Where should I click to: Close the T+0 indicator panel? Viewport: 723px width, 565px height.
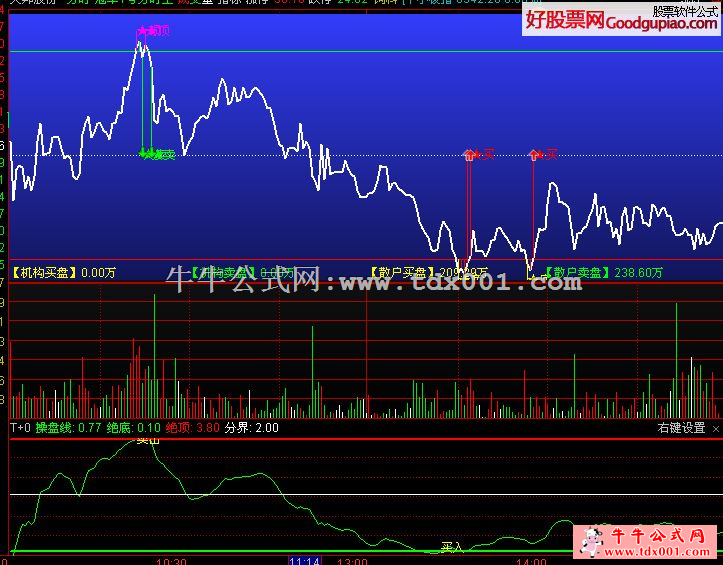tap(715, 428)
